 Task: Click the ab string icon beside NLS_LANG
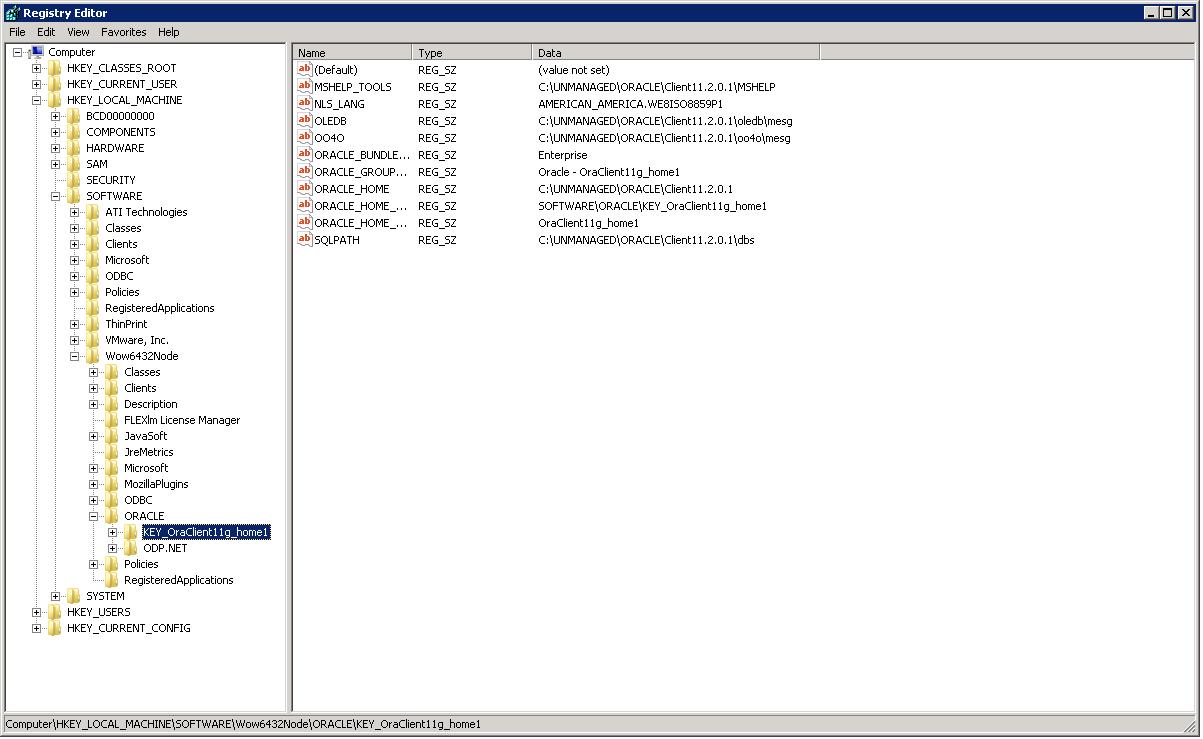click(x=305, y=103)
